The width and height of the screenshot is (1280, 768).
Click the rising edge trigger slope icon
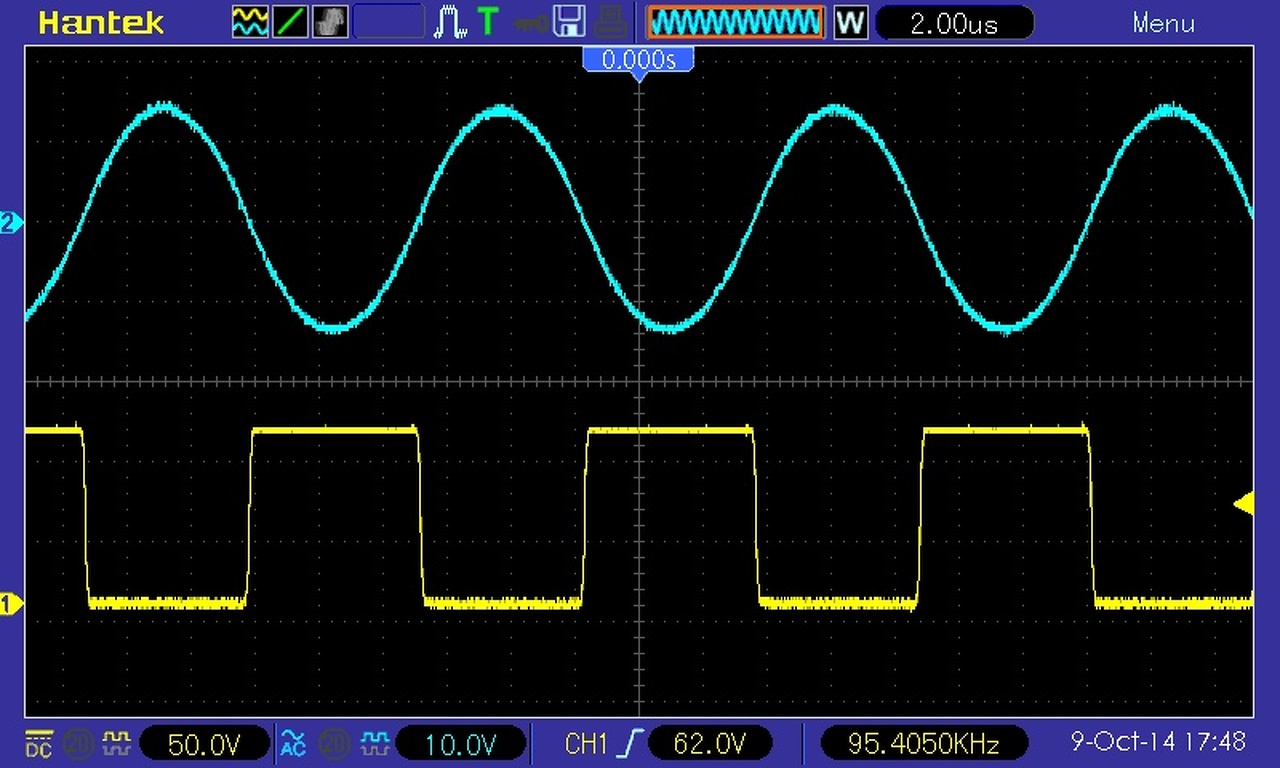pos(630,743)
